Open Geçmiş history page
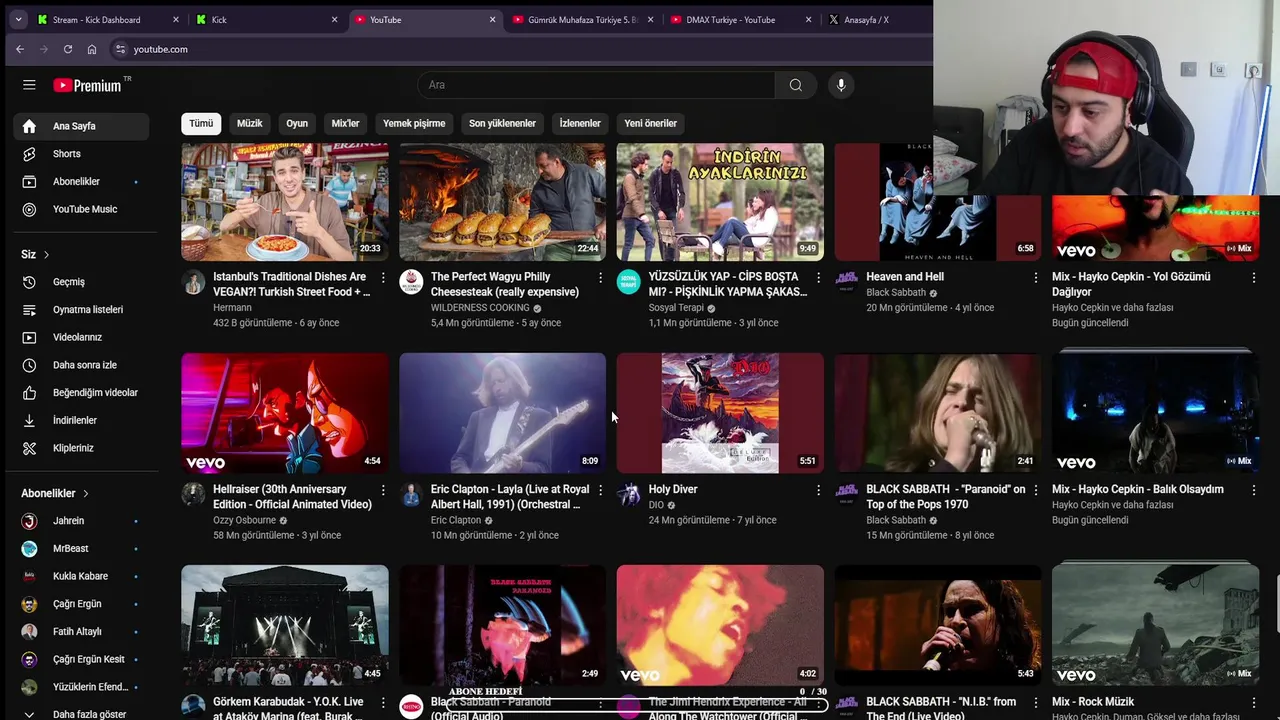Screen dimensions: 1280x720 click(82, 282)
